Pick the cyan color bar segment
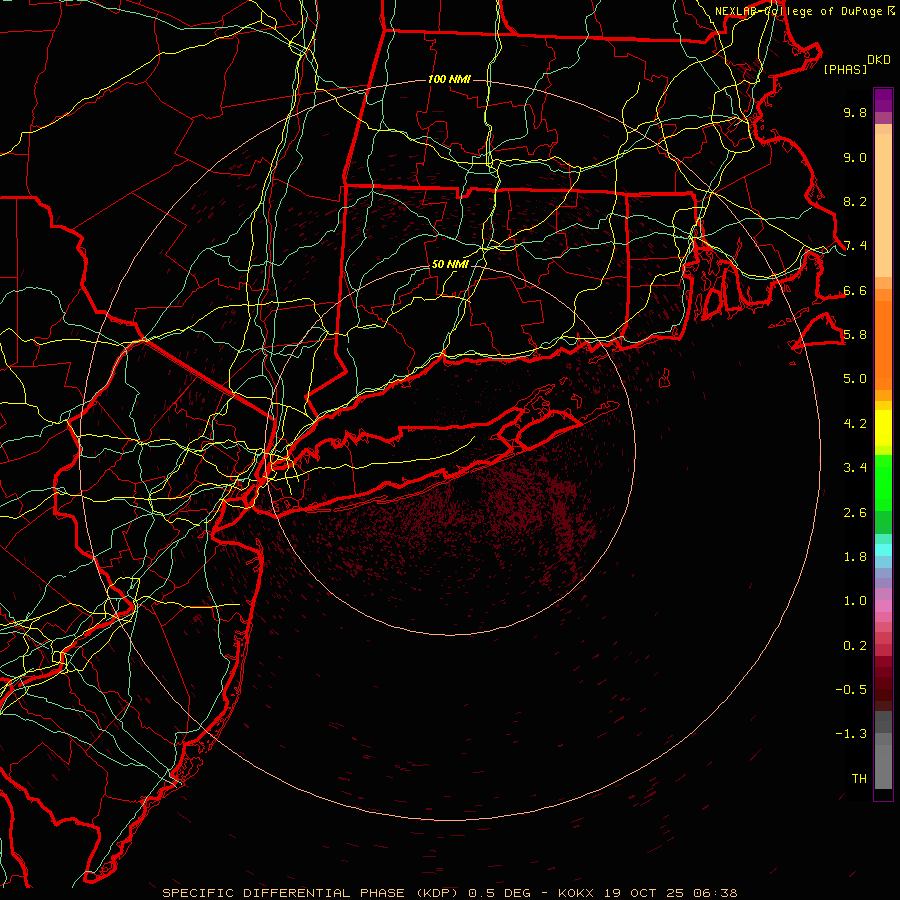Screen dimensions: 900x900 click(883, 550)
